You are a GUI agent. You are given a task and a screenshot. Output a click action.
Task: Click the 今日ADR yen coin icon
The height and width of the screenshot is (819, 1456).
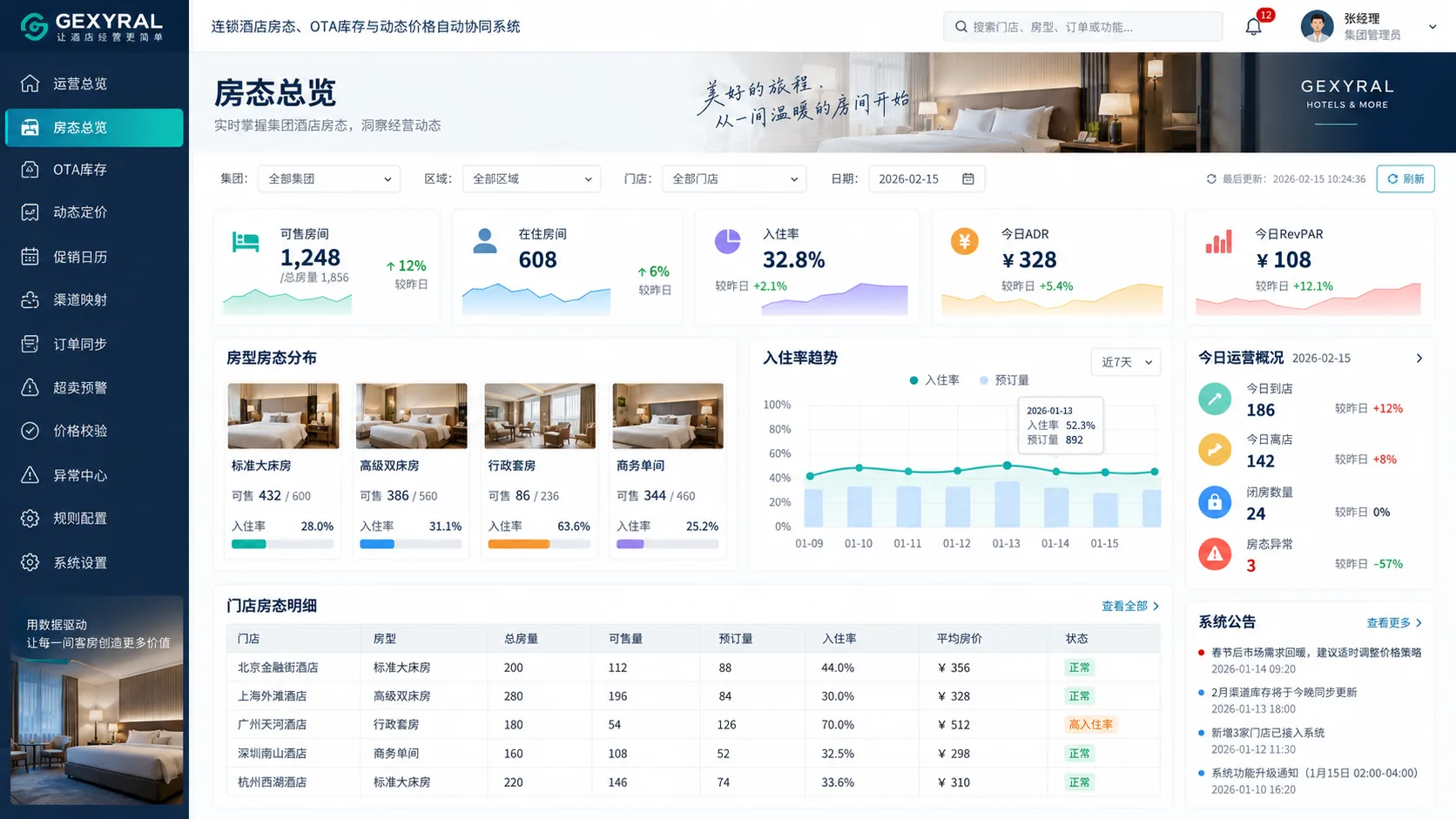[965, 241]
